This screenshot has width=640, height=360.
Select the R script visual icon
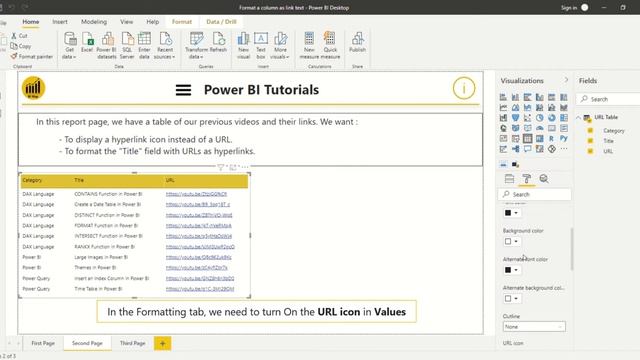tap(552, 138)
